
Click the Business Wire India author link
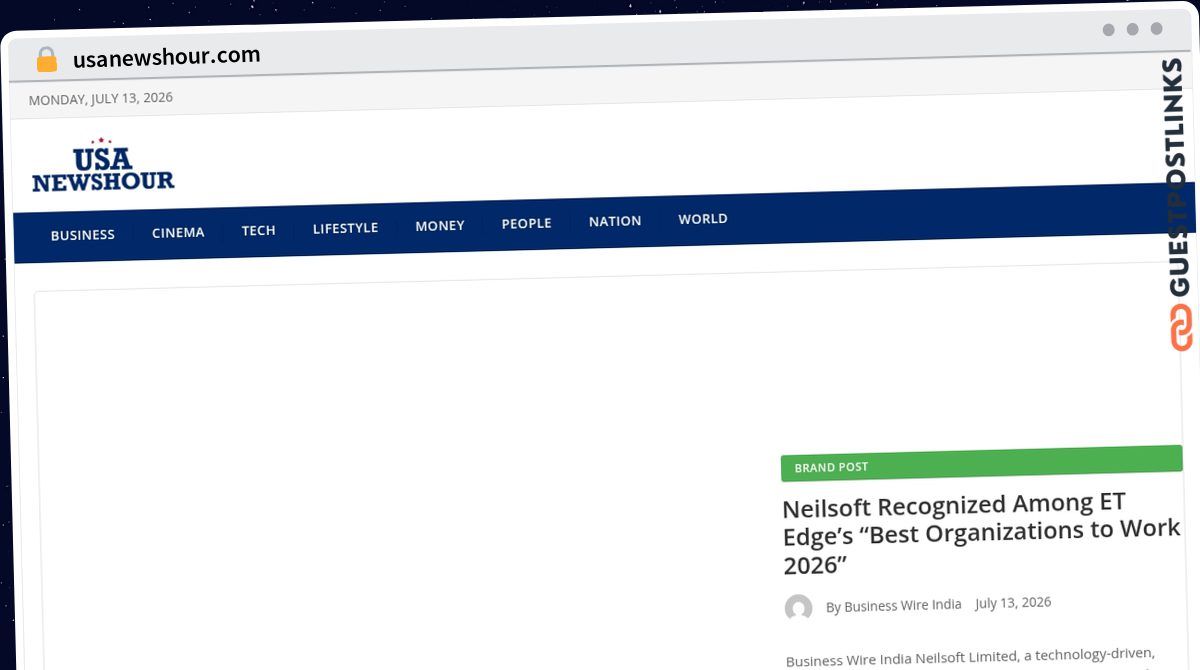903,605
